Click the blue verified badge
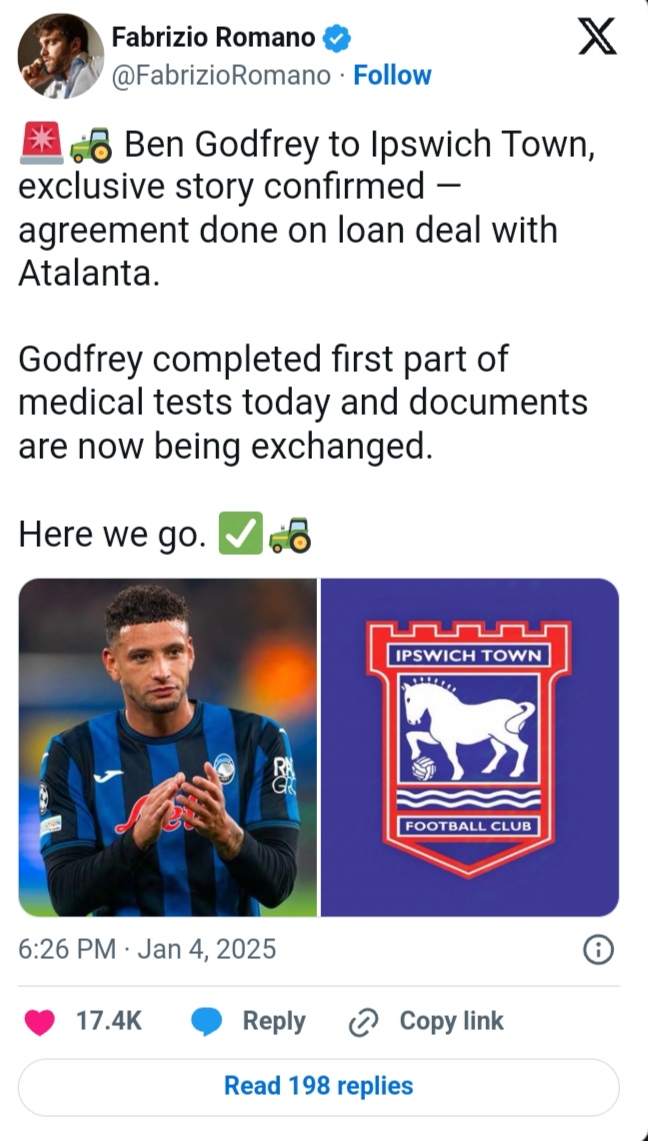648x1141 pixels. click(x=338, y=40)
